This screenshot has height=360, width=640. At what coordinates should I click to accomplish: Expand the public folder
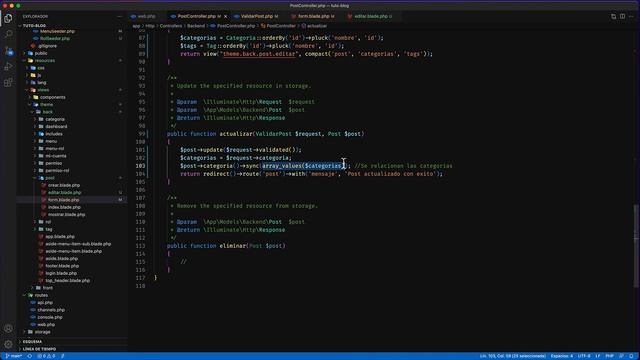41,53
